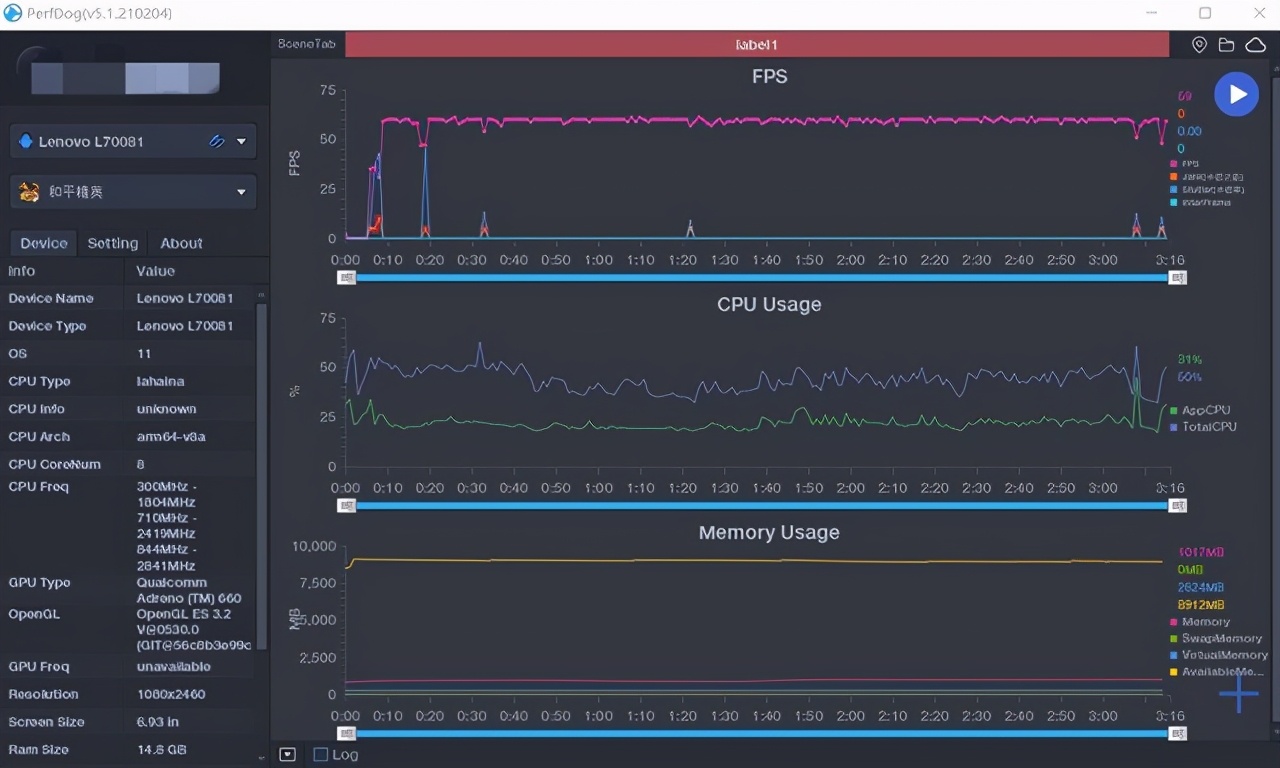
Task: Toggle FPS legend entry in FPS chart
Action: (1184, 163)
